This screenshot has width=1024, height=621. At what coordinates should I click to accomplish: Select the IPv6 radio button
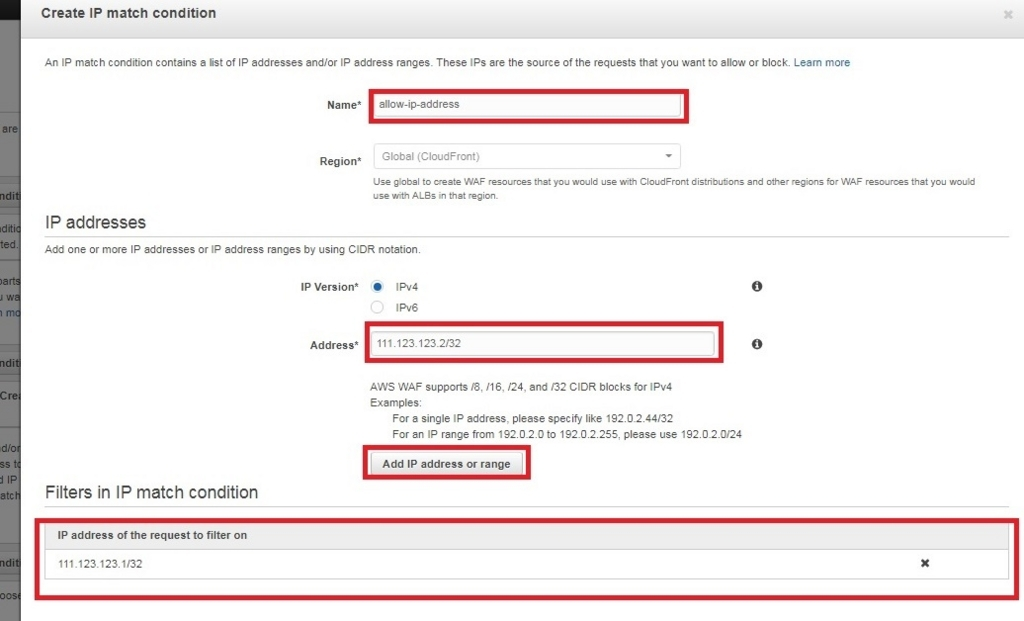378,307
